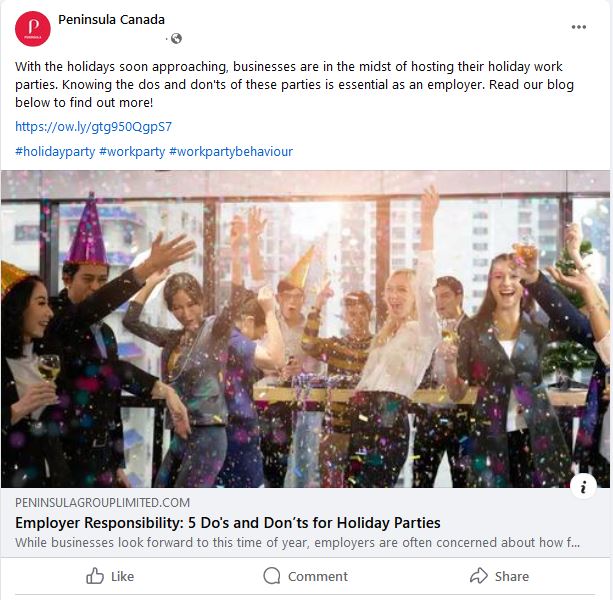The height and width of the screenshot is (600, 613).
Task: Click the info icon on the link preview
Action: [x=583, y=486]
